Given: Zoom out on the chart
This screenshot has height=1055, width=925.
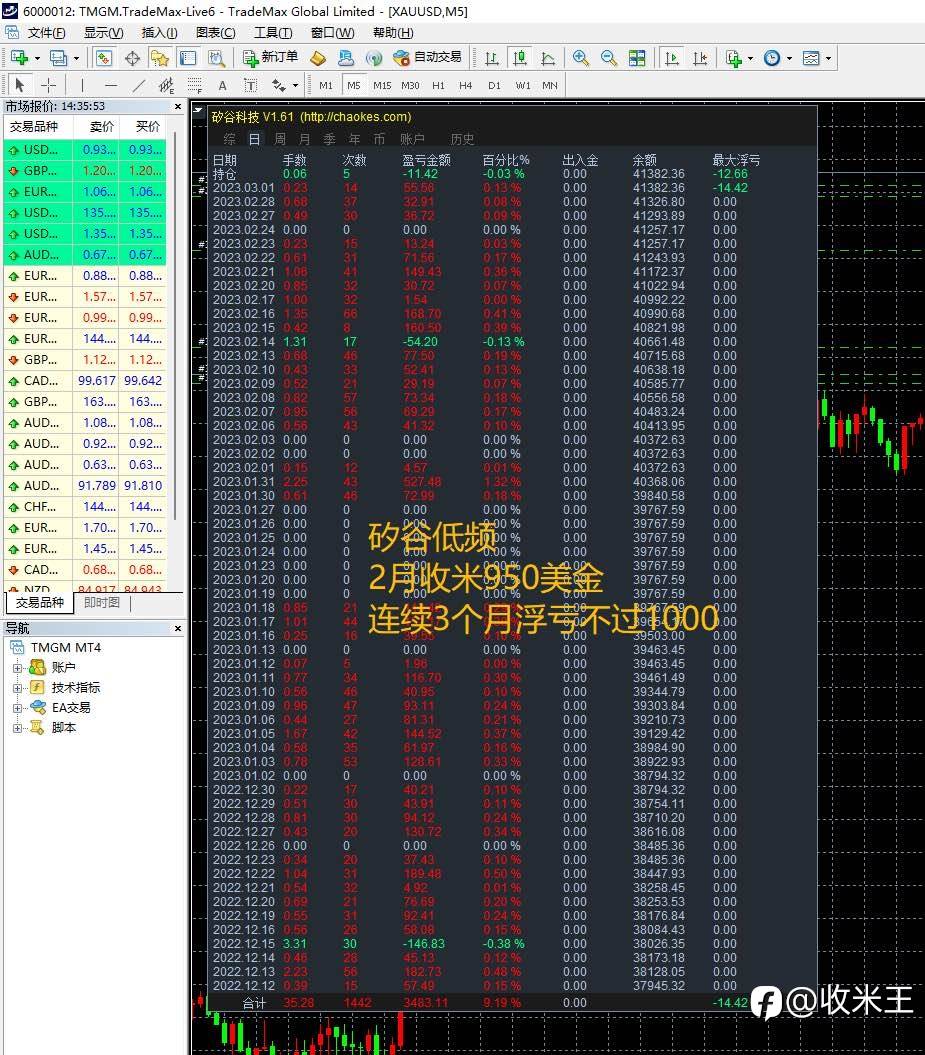Looking at the screenshot, I should click(x=609, y=58).
